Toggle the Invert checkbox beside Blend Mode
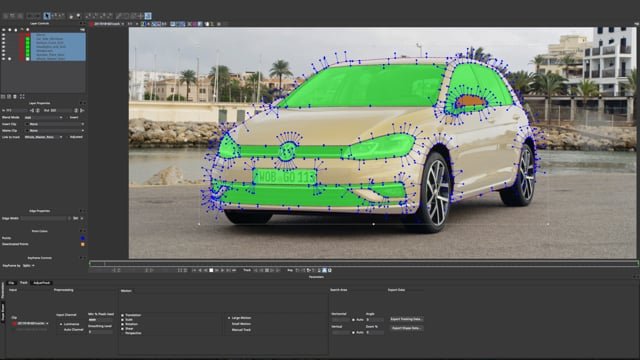 tap(68, 118)
